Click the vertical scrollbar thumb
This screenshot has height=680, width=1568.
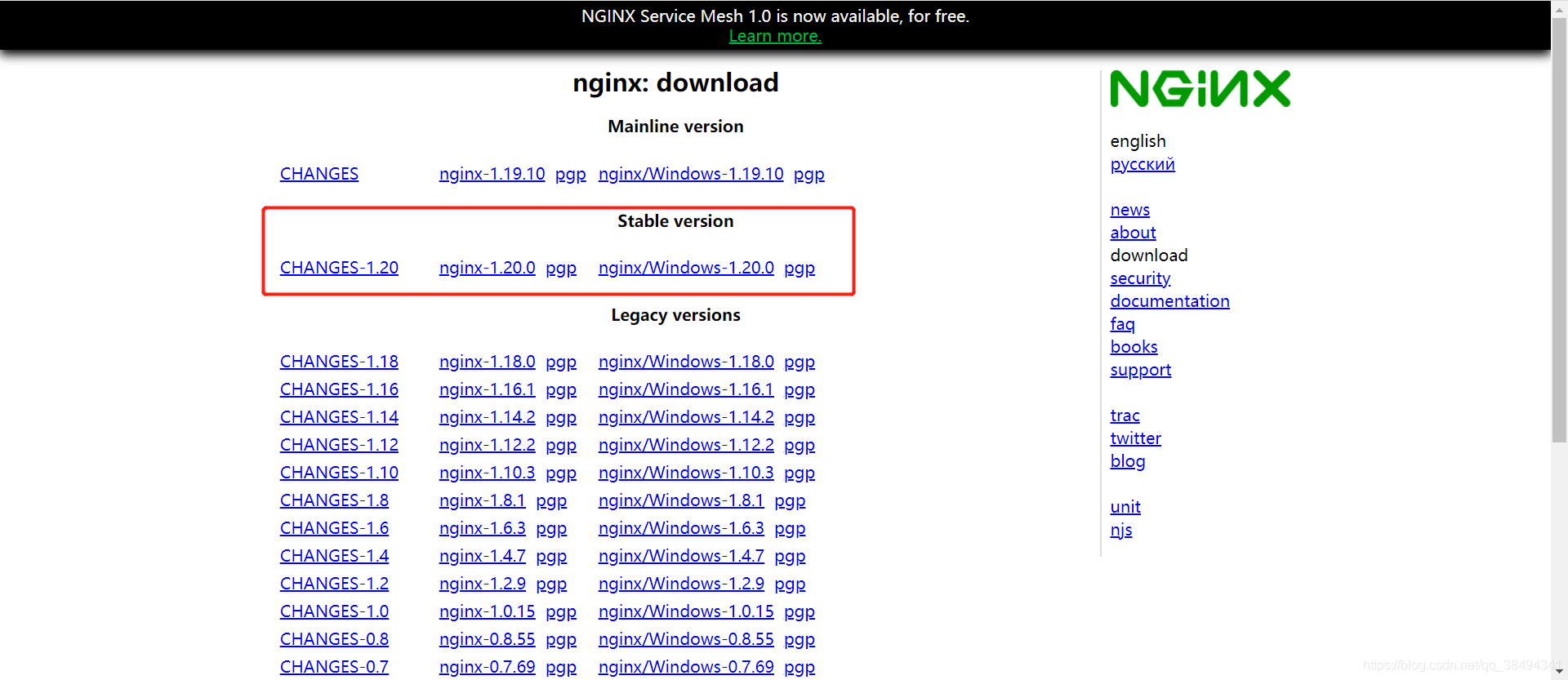[x=1559, y=229]
